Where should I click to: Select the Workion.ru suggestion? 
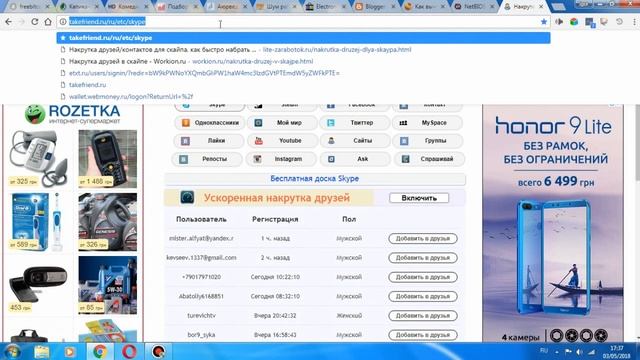click(x=303, y=61)
